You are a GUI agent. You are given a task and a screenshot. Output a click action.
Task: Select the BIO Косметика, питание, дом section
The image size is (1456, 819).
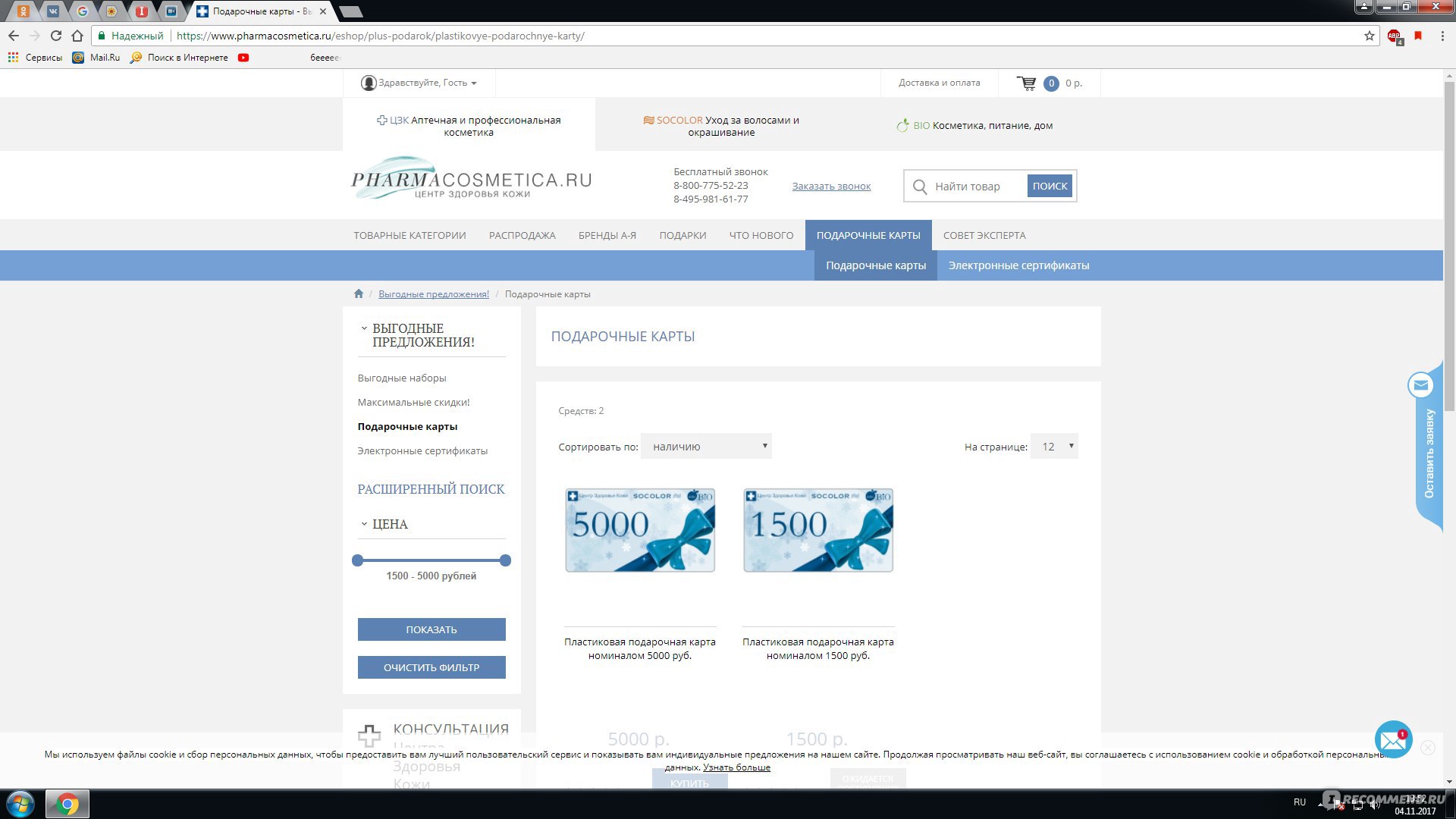click(974, 126)
